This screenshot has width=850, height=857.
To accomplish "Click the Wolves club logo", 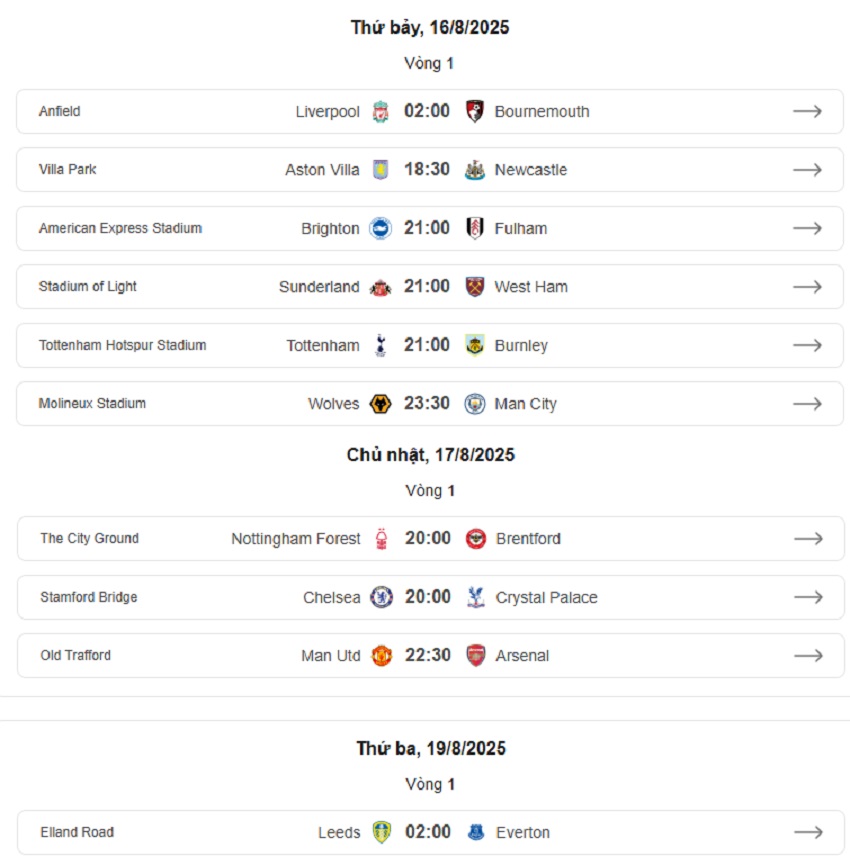I will coord(380,404).
